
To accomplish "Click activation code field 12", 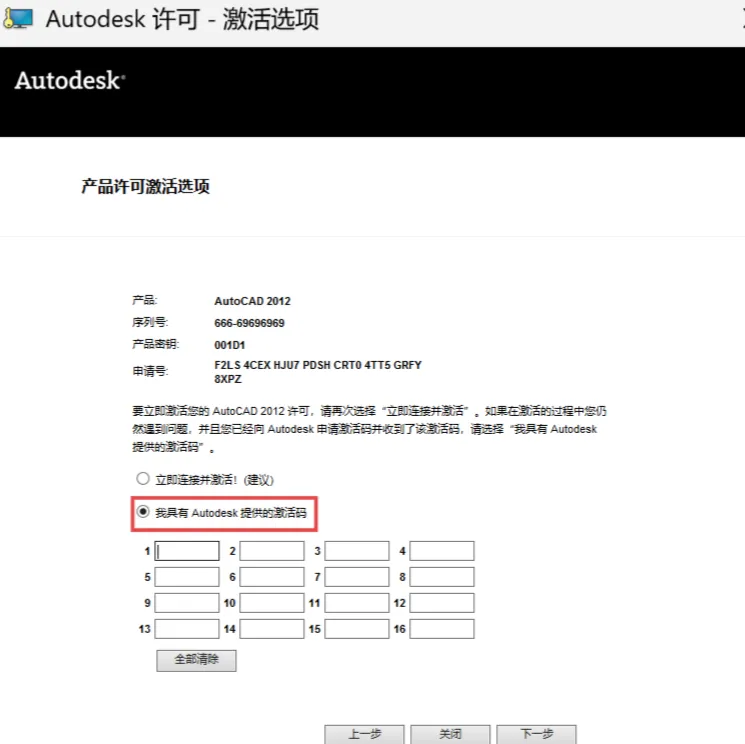I will (x=442, y=603).
